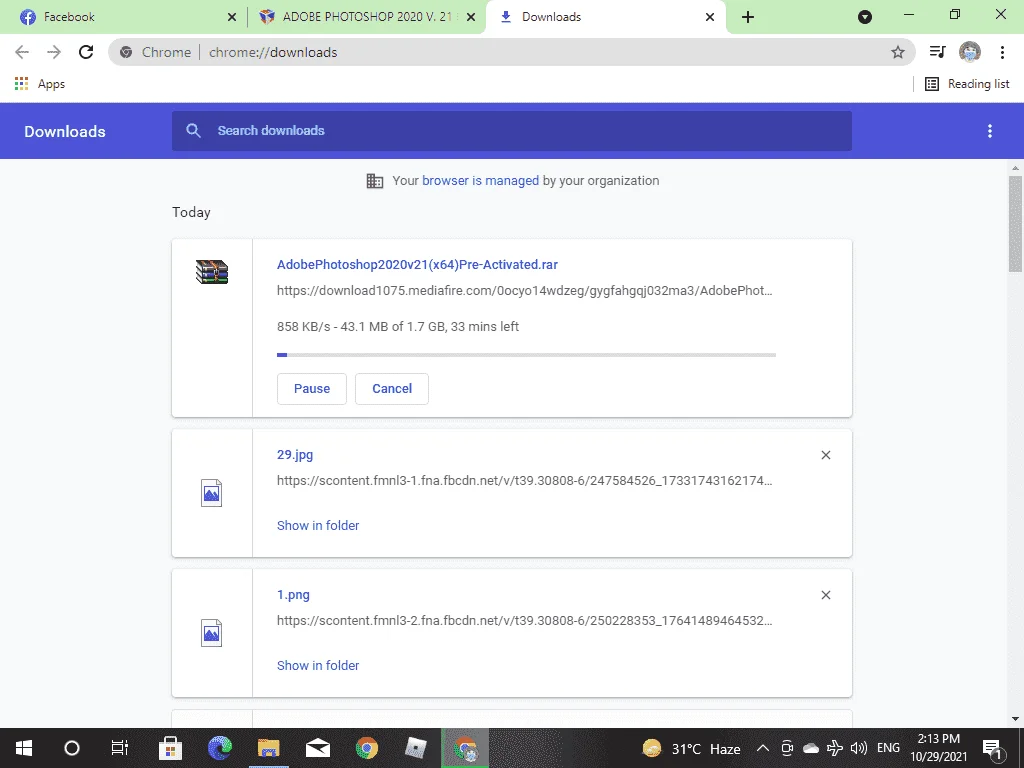Open the 31°C Haze weather widget
Image resolution: width=1024 pixels, height=768 pixels.
(x=692, y=748)
